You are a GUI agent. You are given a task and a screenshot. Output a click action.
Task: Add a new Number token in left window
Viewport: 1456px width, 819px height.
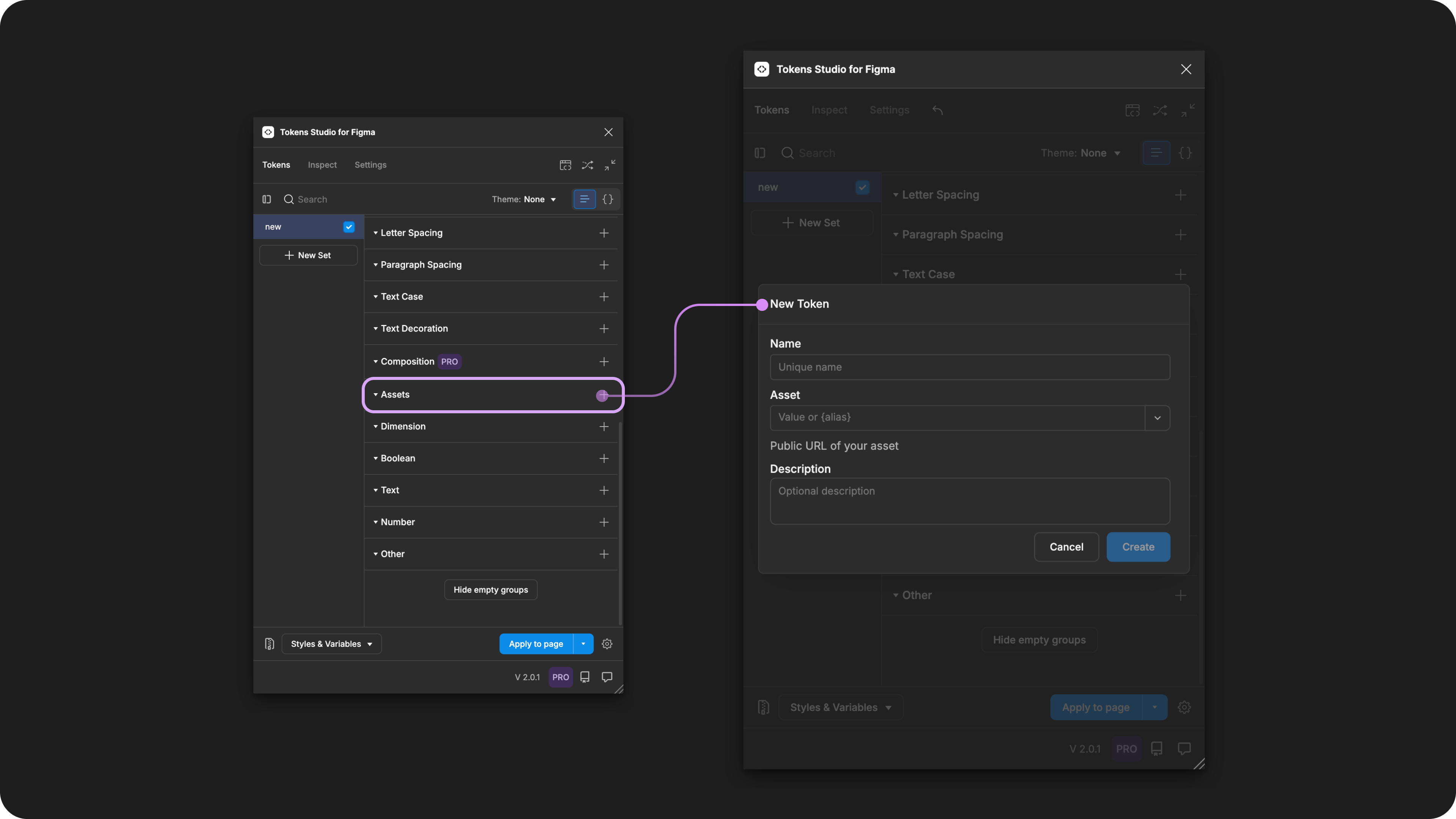pyautogui.click(x=604, y=522)
